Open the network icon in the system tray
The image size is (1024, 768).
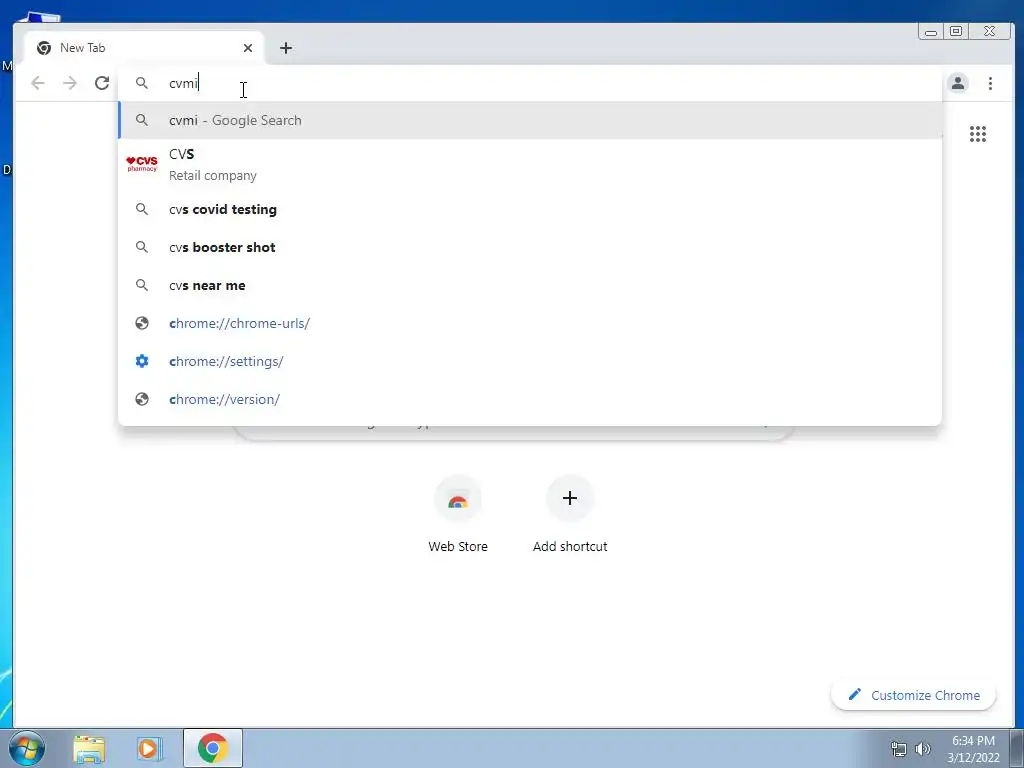(899, 749)
